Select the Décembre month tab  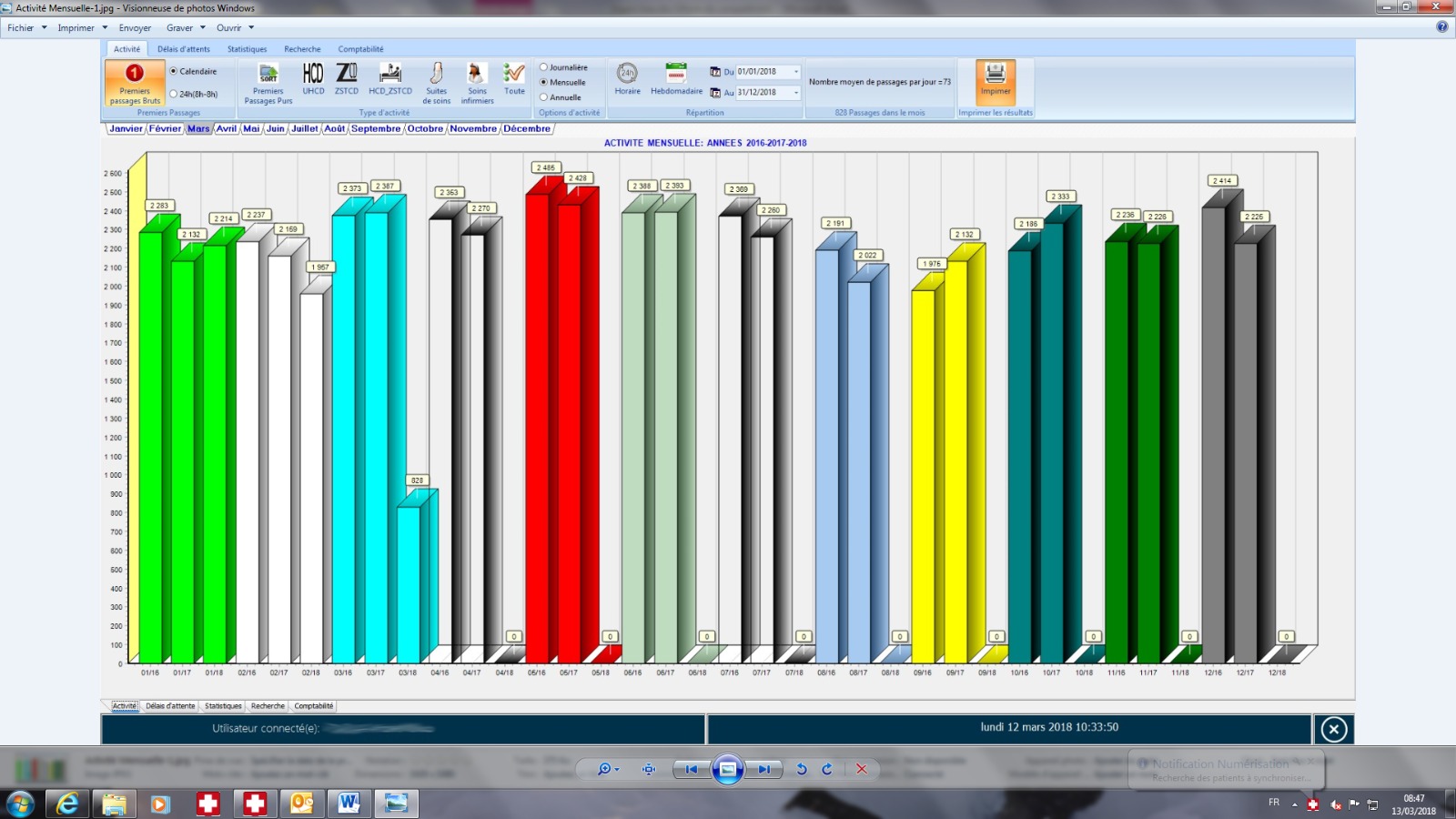[x=526, y=128]
